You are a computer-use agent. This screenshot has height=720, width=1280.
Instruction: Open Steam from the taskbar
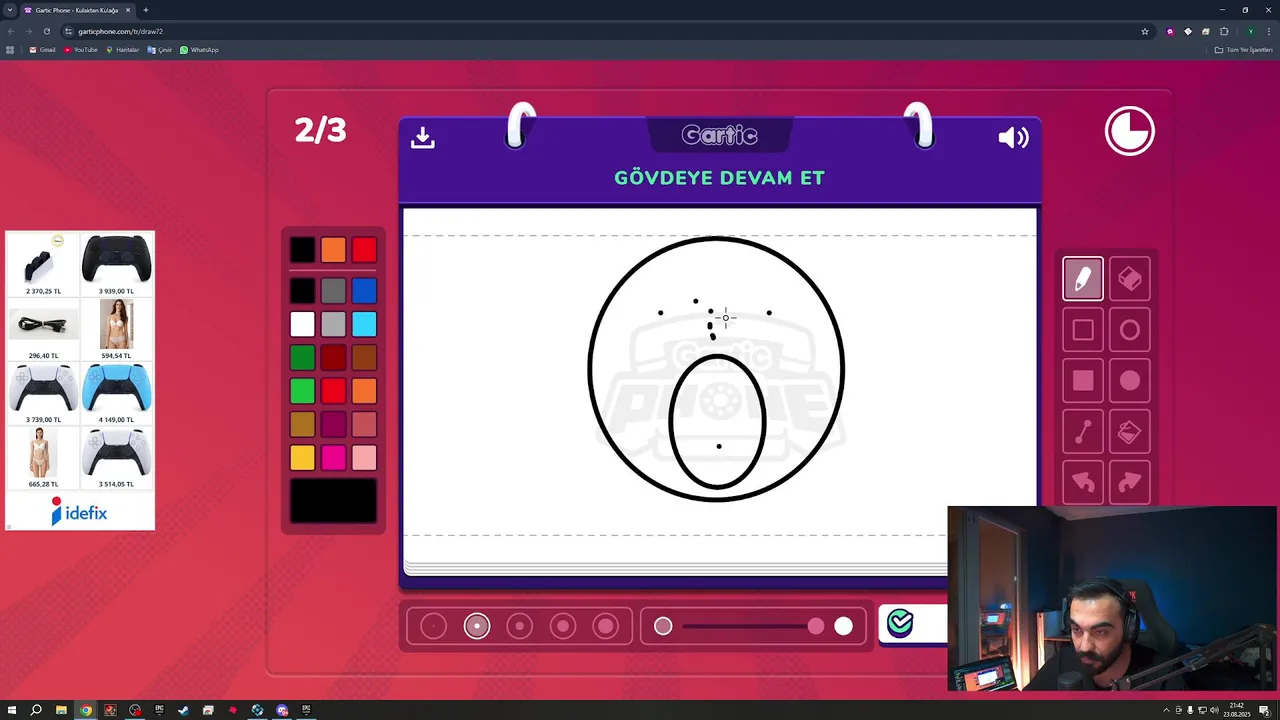(183, 710)
